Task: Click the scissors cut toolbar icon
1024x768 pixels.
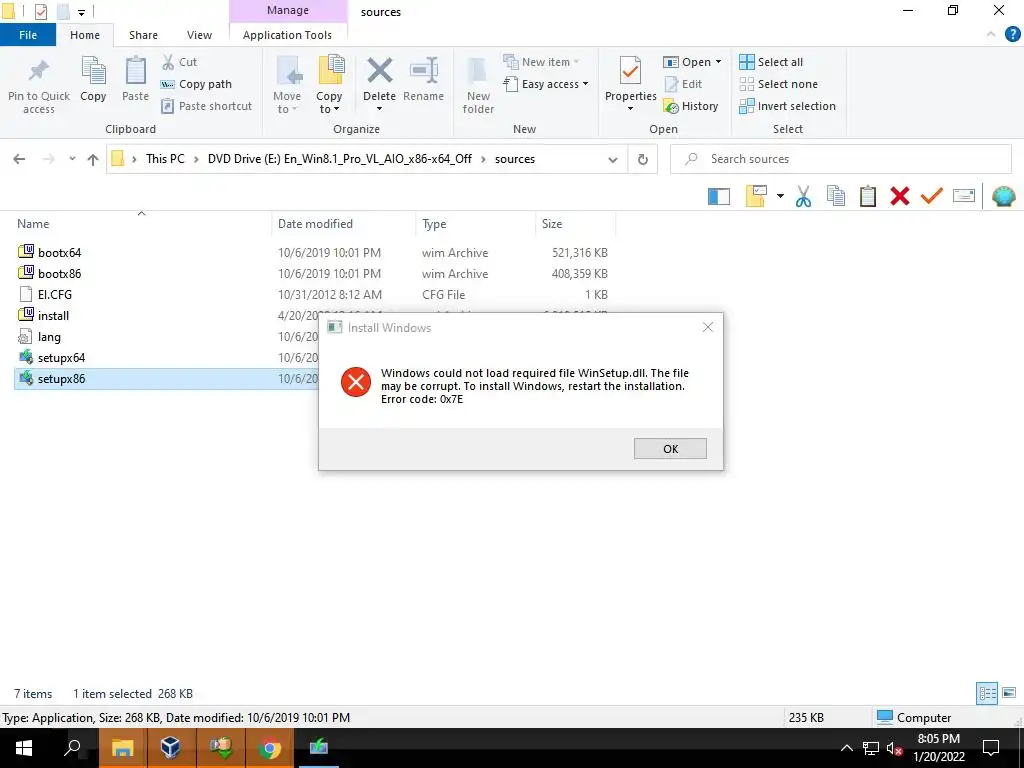Action: (x=803, y=196)
